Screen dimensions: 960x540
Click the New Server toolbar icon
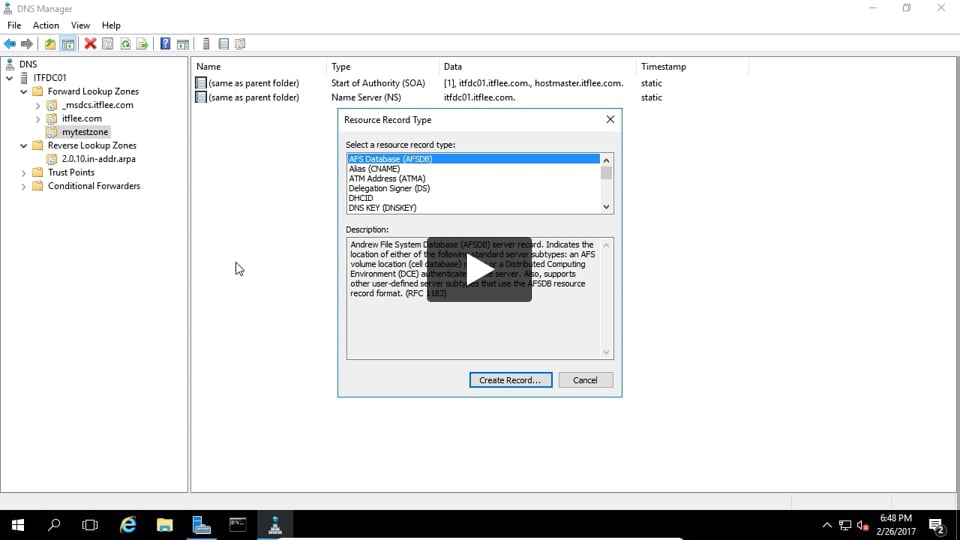(206, 44)
